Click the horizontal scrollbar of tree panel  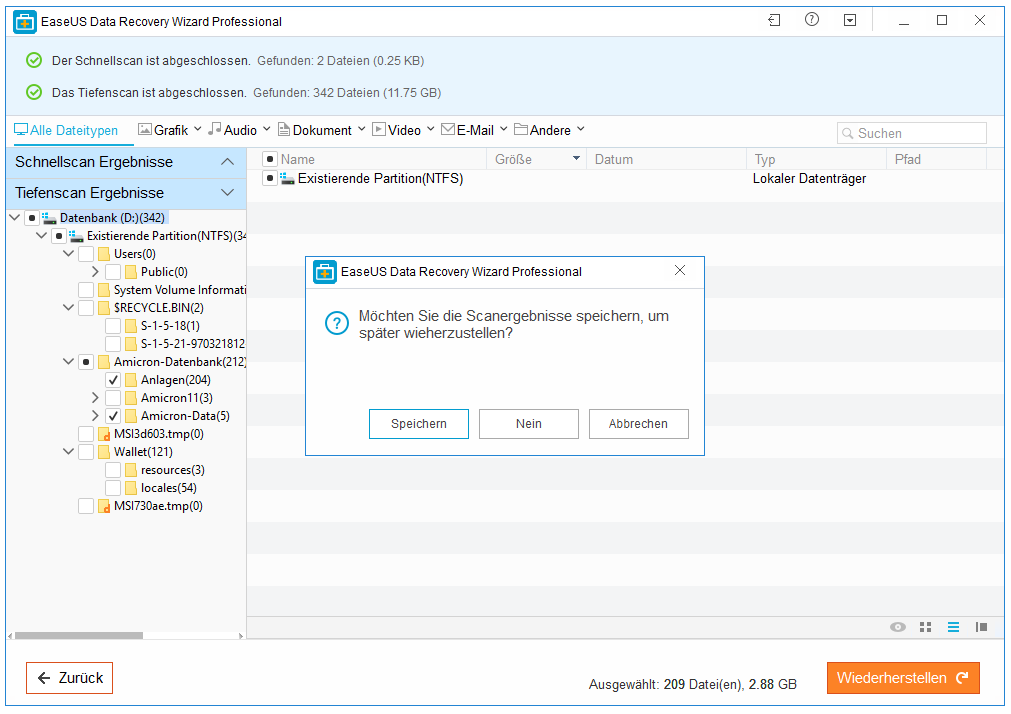pyautogui.click(x=79, y=636)
